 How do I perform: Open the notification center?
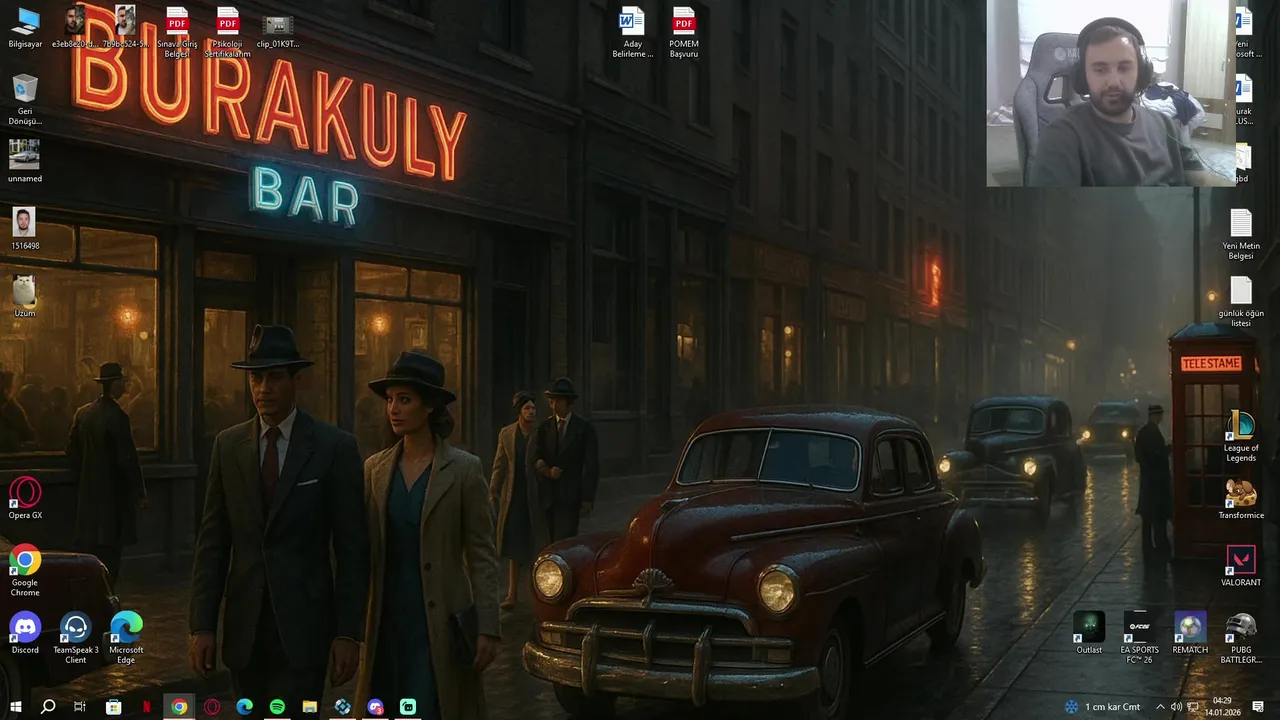pyautogui.click(x=1258, y=707)
